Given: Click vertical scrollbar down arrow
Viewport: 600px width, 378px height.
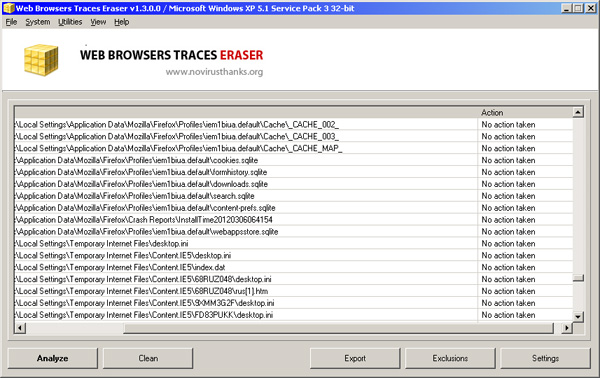Looking at the screenshot, I should 578,316.
